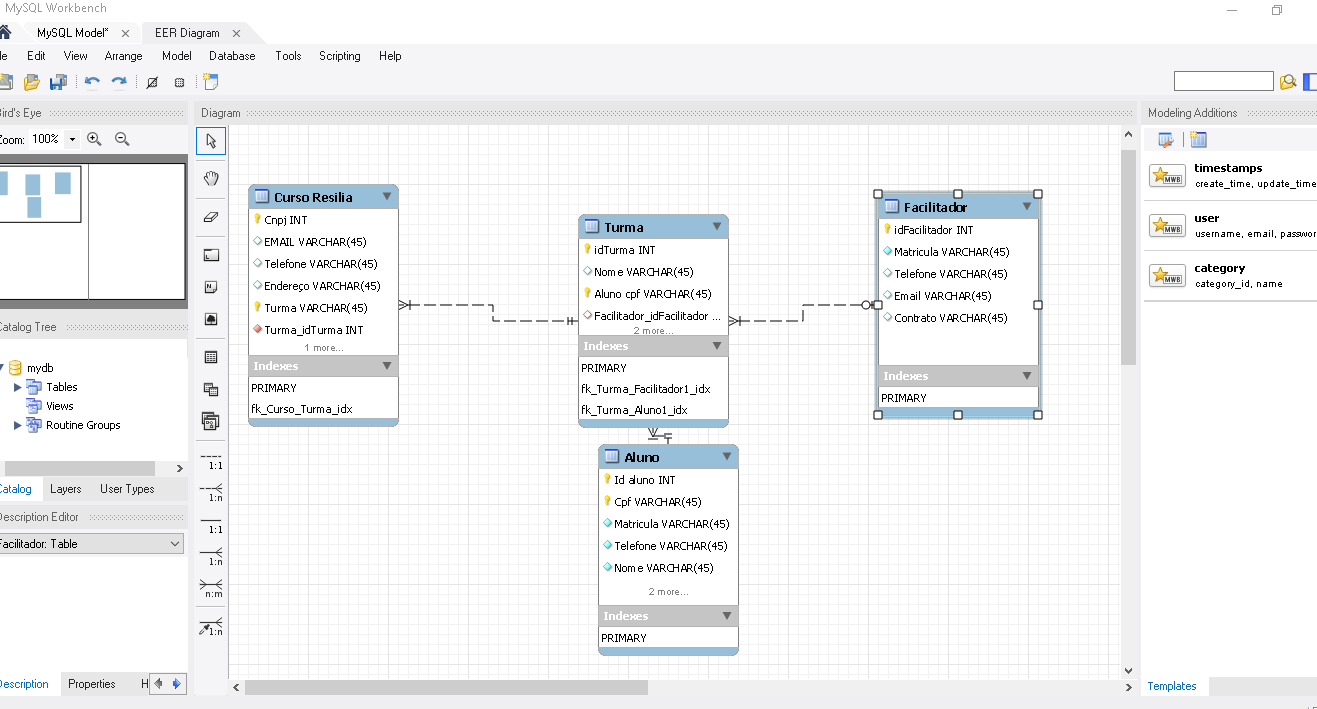Click the search input field
This screenshot has height=709, width=1317.
coord(1223,81)
